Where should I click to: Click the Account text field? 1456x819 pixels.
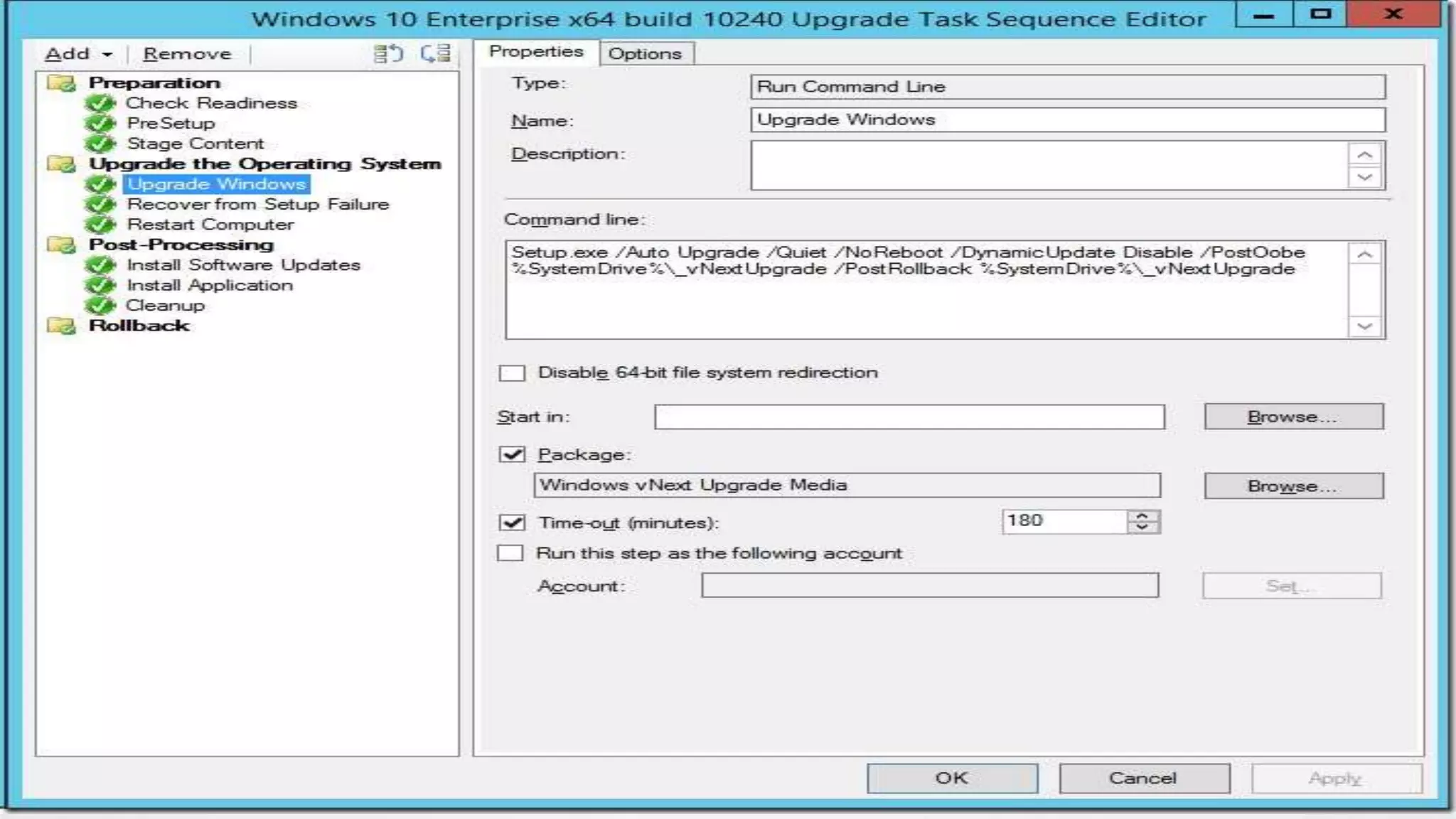(930, 586)
